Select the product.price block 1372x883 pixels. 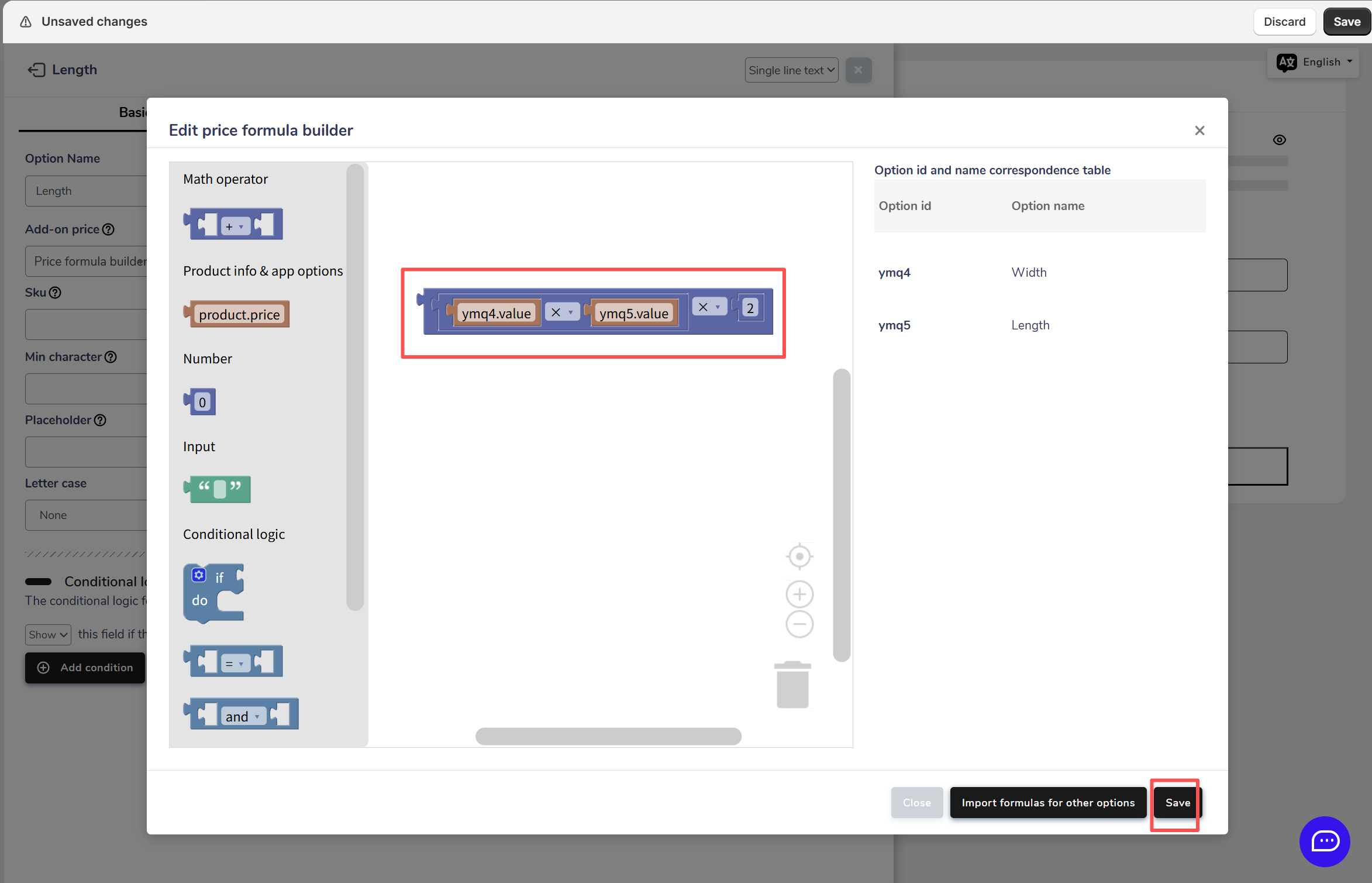(x=239, y=314)
